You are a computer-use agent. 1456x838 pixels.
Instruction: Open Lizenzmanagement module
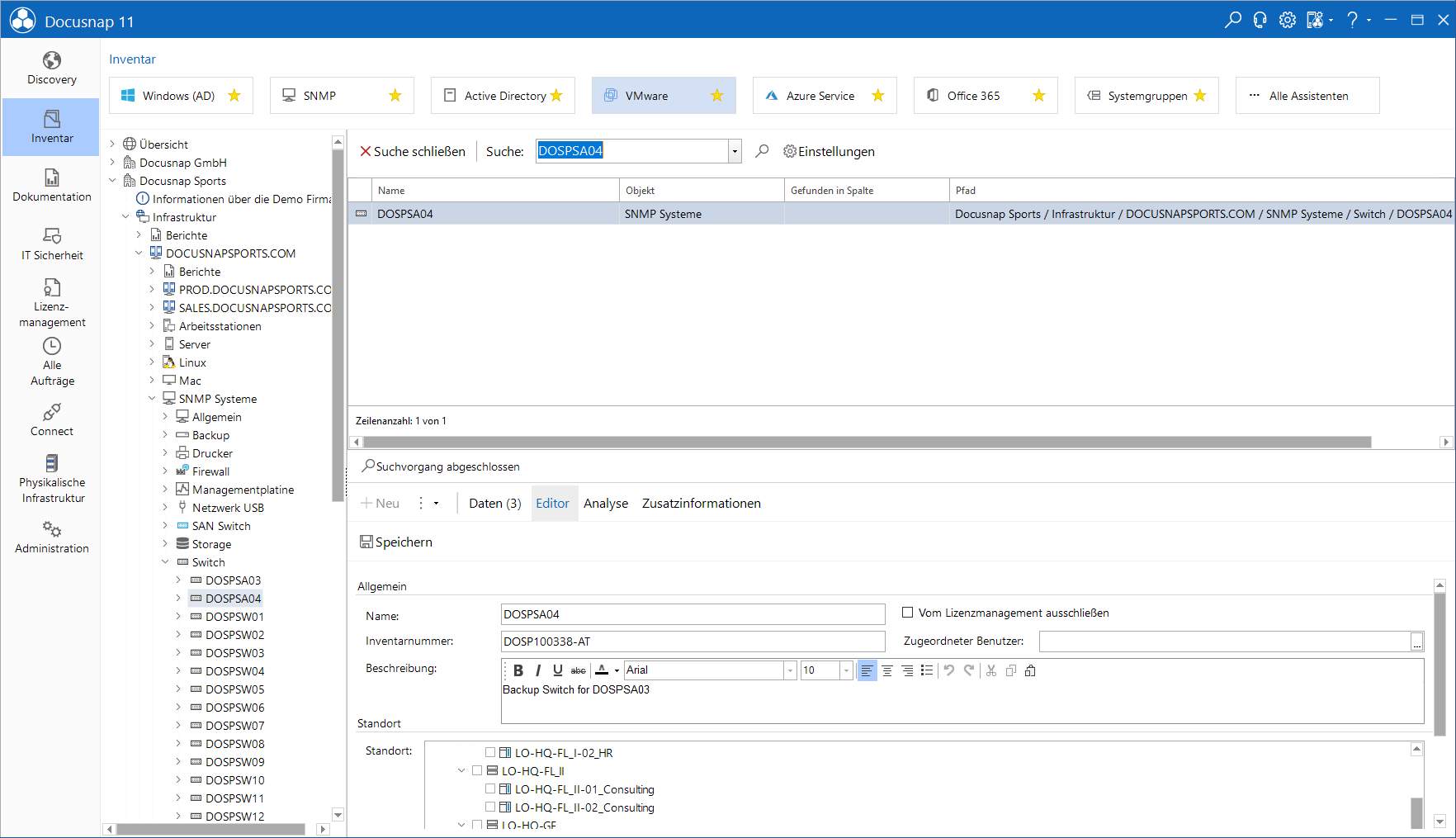click(51, 303)
